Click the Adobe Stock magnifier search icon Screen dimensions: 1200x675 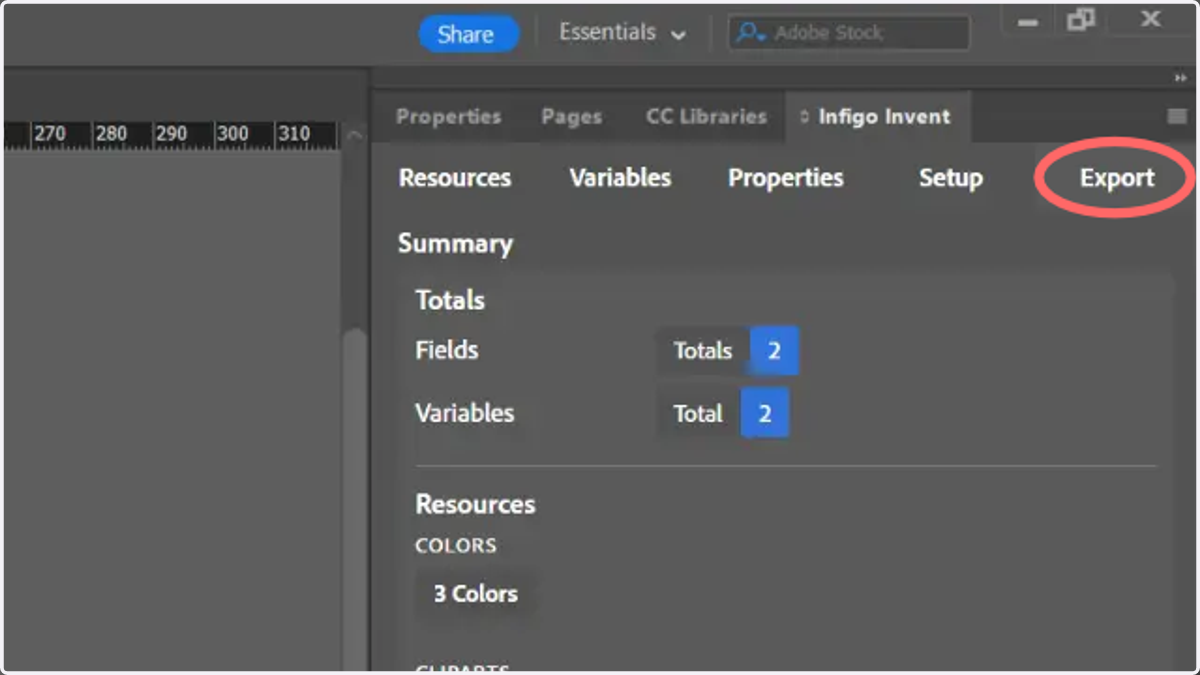(x=749, y=33)
